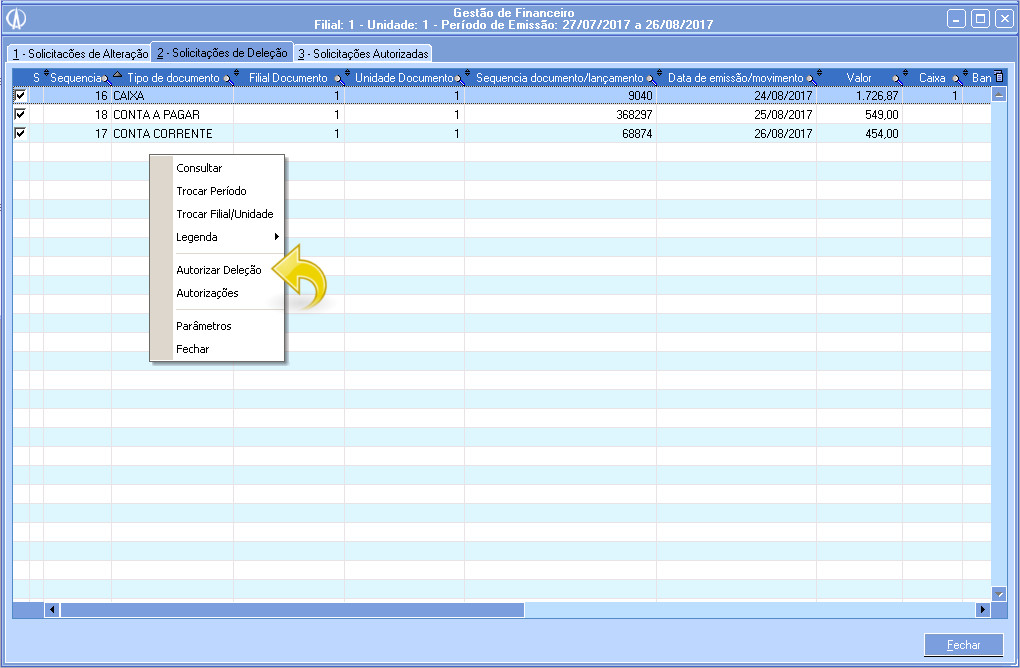This screenshot has width=1020, height=668.
Task: Close the Gestão de Financeiro window with the X
Action: (1004, 19)
